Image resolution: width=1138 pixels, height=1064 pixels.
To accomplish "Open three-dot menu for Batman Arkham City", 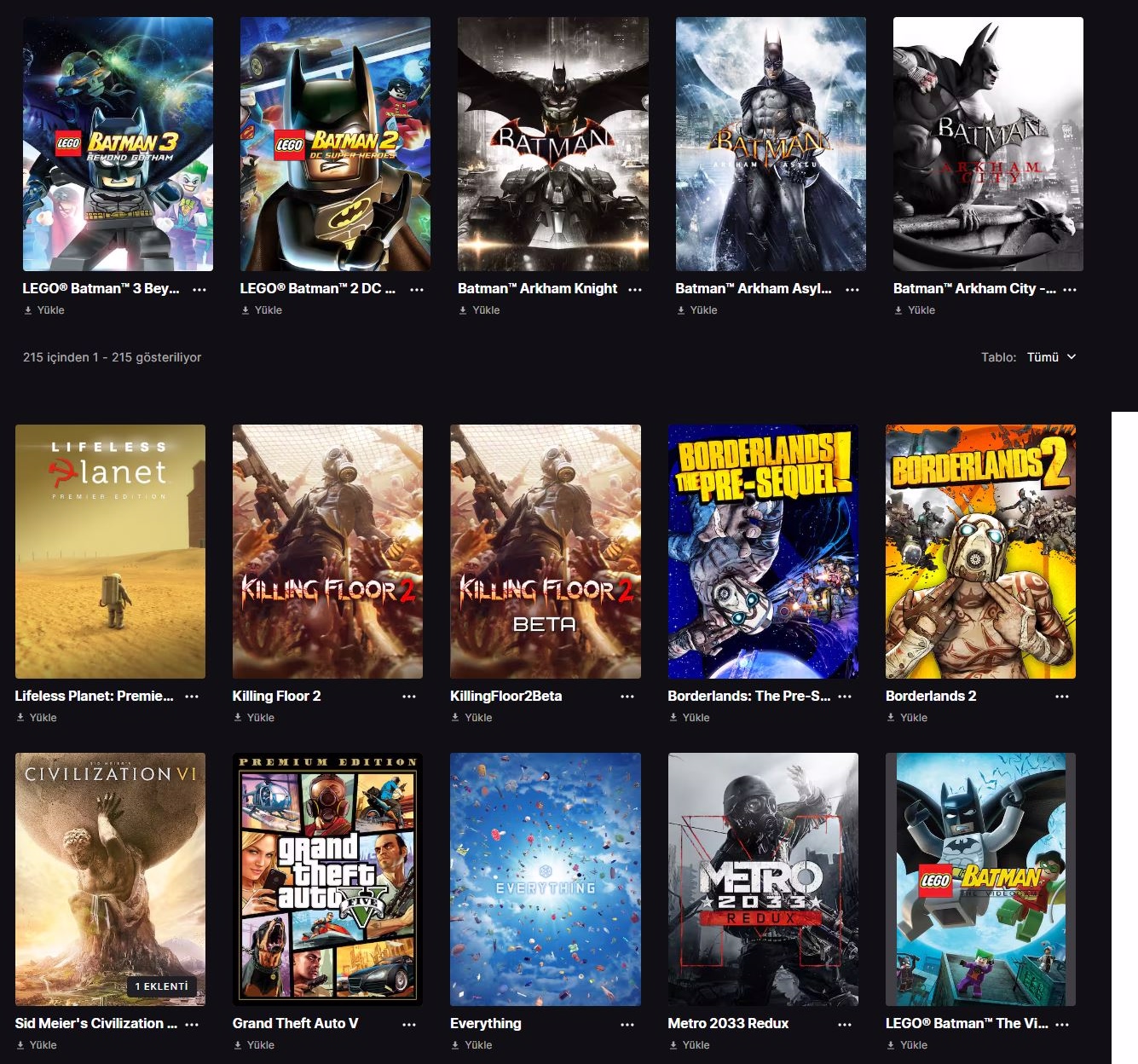I will (1070, 289).
